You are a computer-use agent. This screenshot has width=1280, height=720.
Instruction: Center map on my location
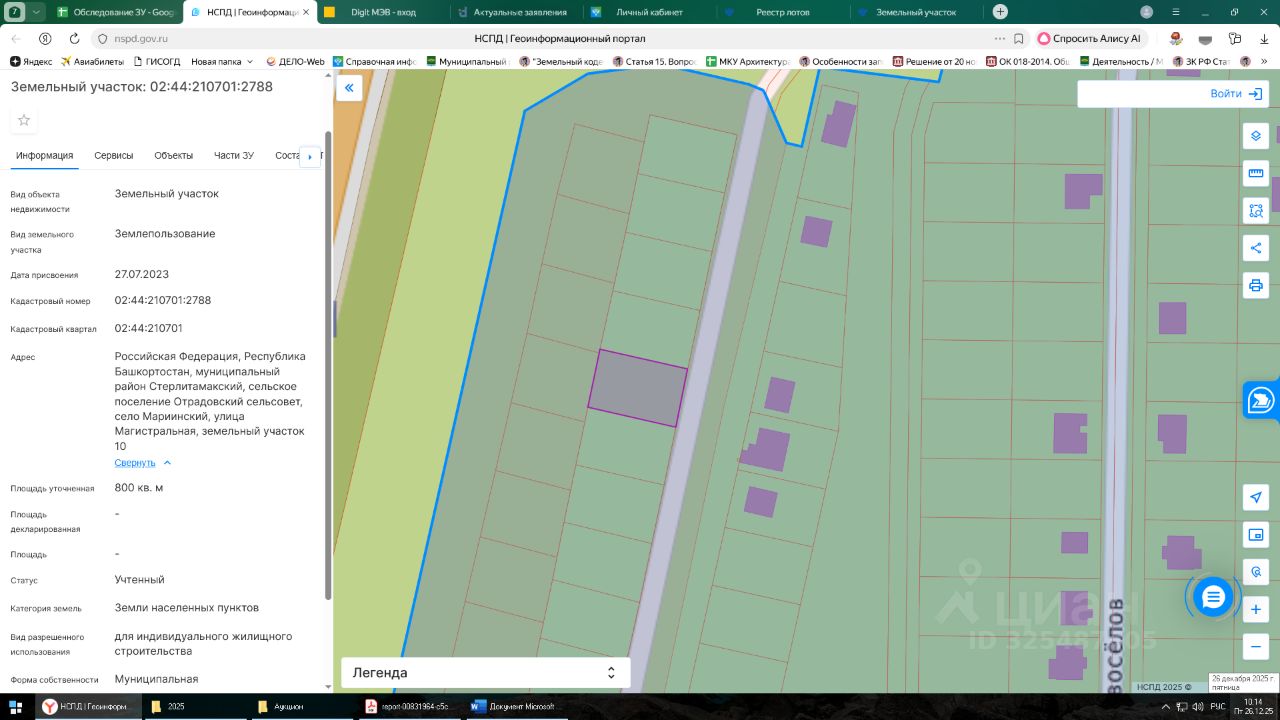pyautogui.click(x=1256, y=497)
